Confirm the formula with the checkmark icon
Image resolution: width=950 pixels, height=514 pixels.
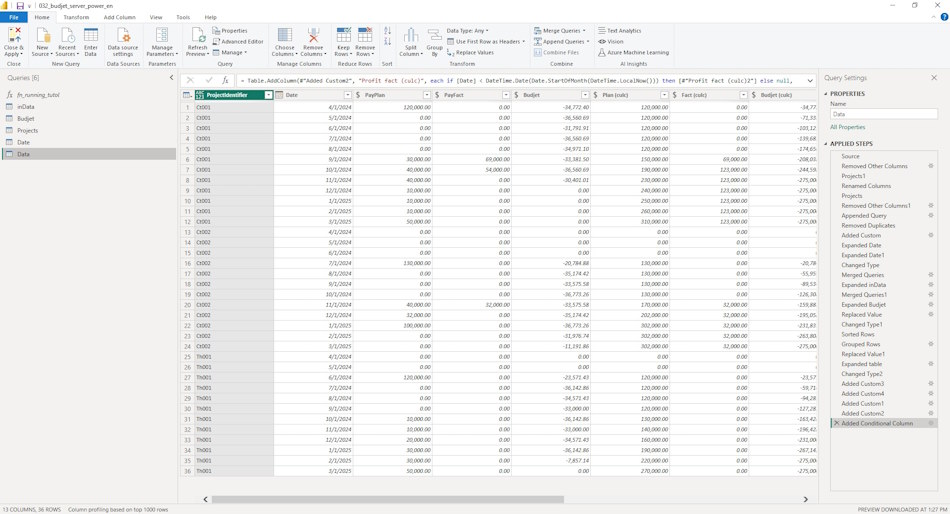click(x=209, y=80)
